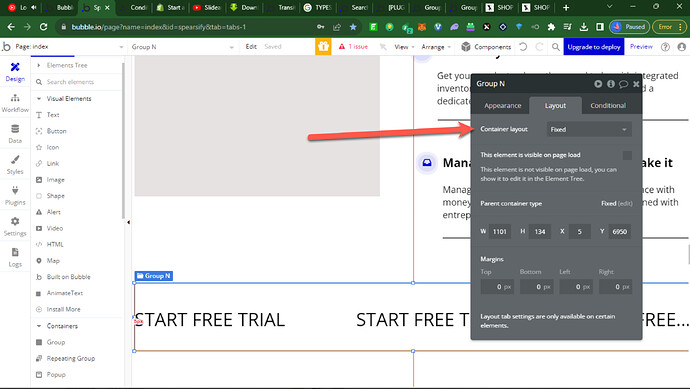Open the Container layout Fixed dropdown
Viewport: 690px width, 389px height.
(589, 129)
